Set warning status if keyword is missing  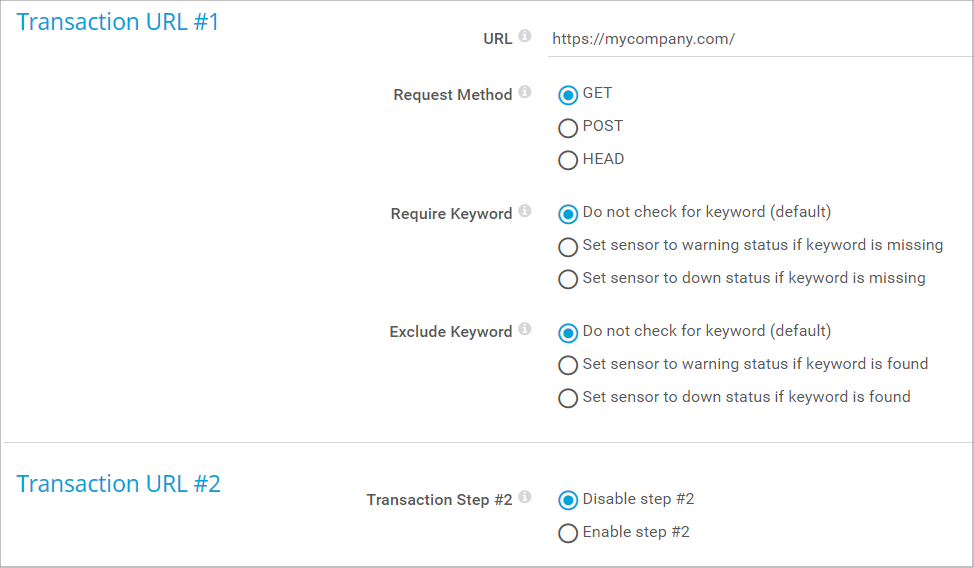tap(568, 247)
